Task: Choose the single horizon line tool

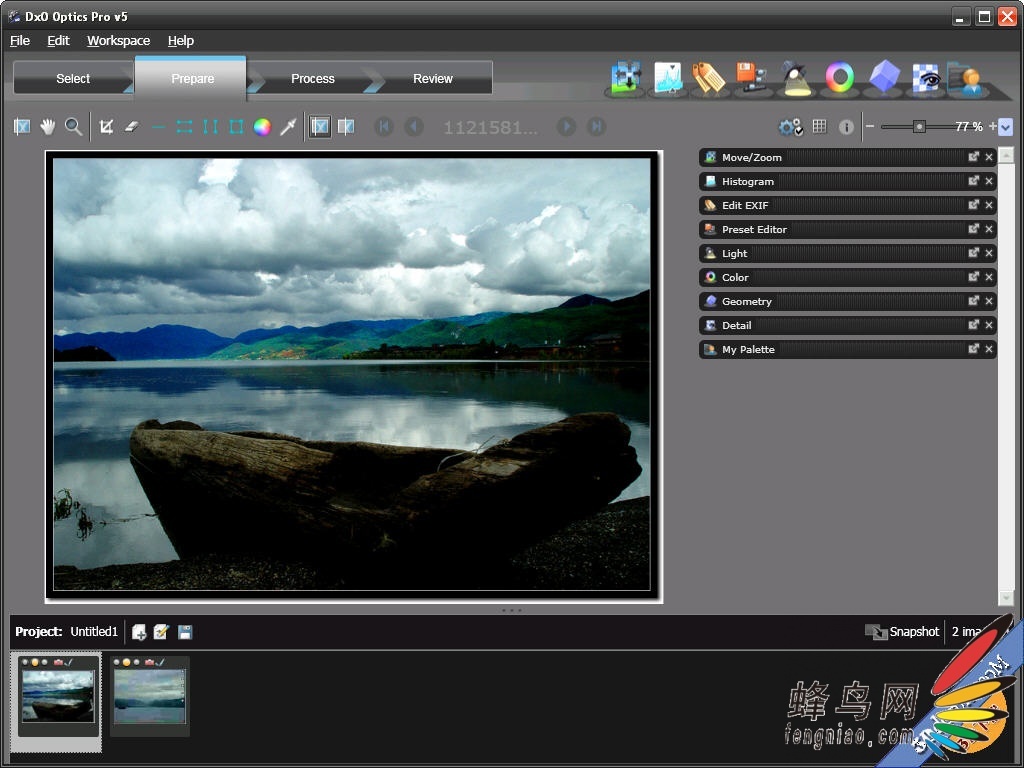Action: tap(158, 127)
